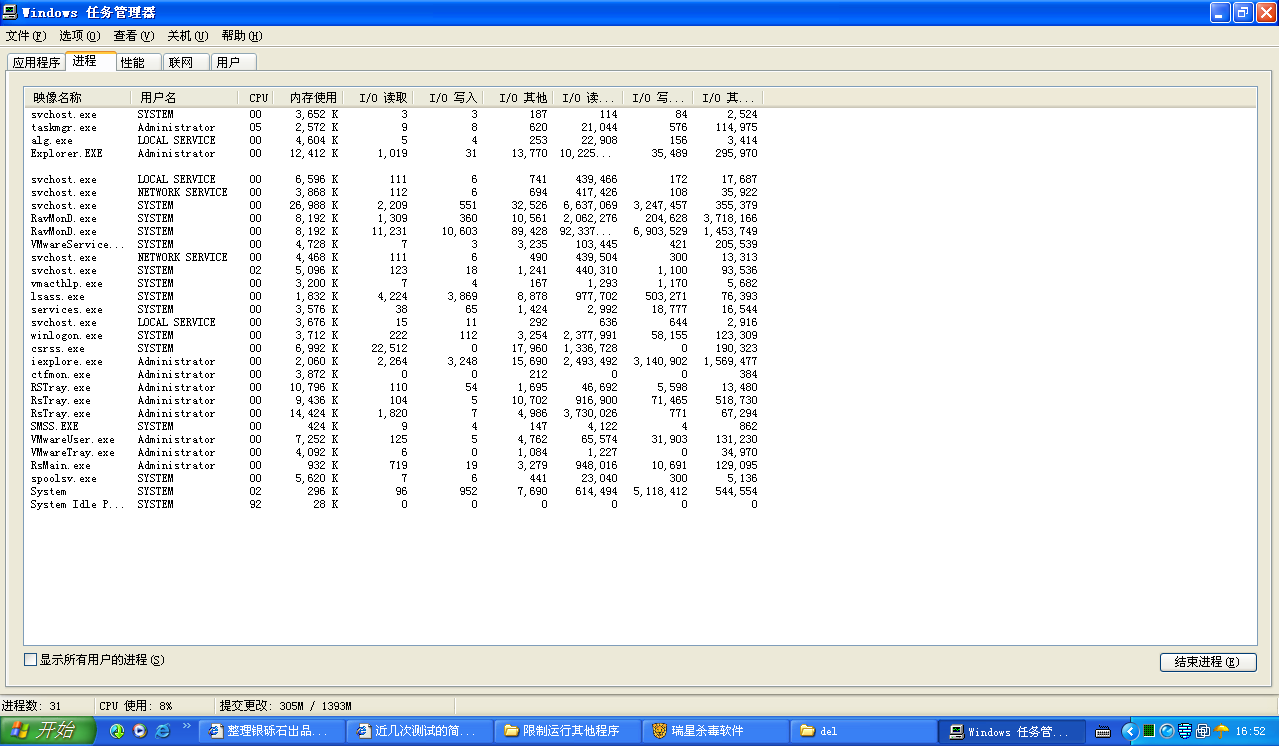The width and height of the screenshot is (1279, 746).
Task: Select the iexplore.exe process row
Action: (x=395, y=362)
